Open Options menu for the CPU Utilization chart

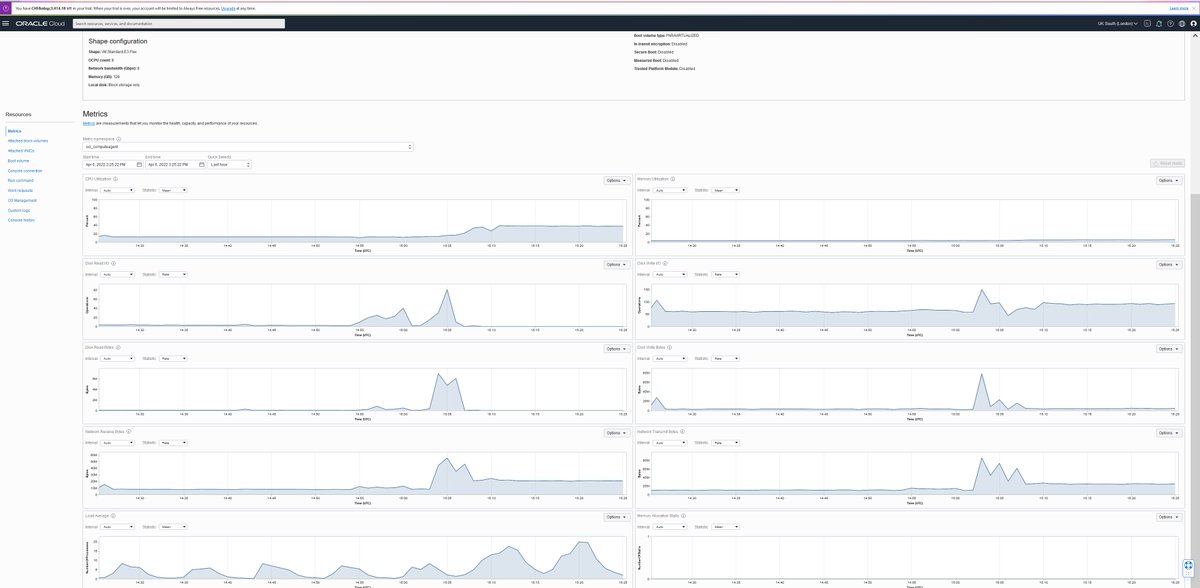(617, 181)
